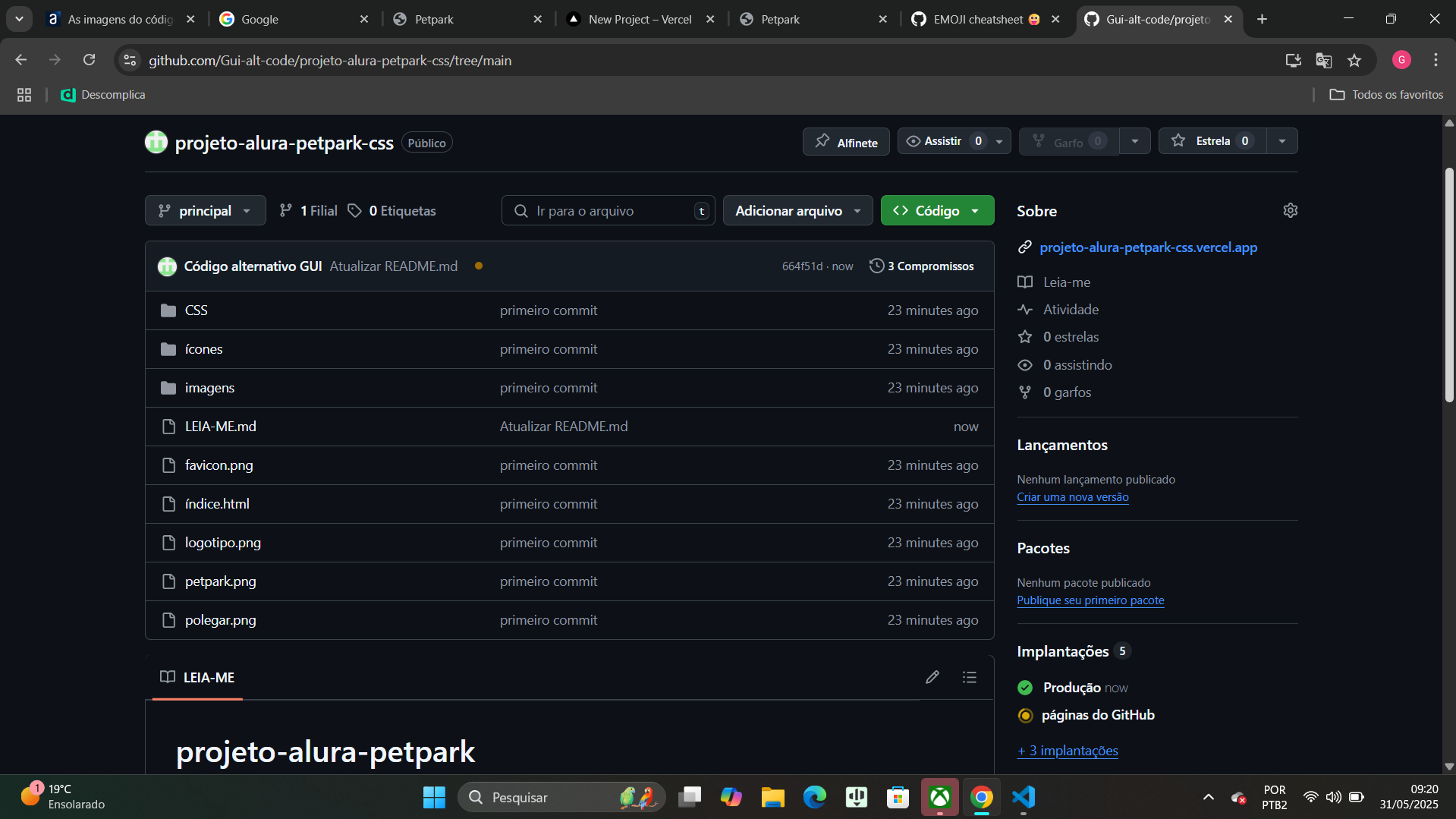Open the Chrome apps grid shortcut
Screen dimensions: 1456x819
(x=24, y=95)
